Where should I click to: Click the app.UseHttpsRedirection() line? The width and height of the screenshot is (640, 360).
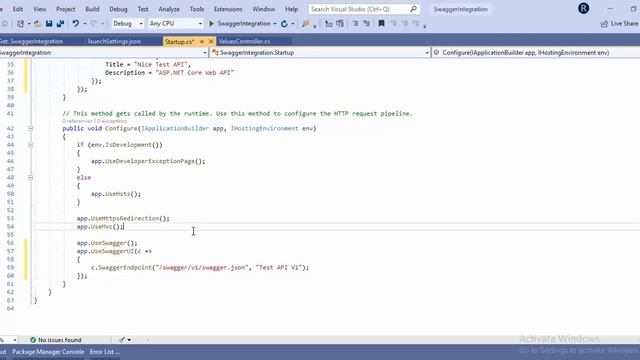(123, 218)
